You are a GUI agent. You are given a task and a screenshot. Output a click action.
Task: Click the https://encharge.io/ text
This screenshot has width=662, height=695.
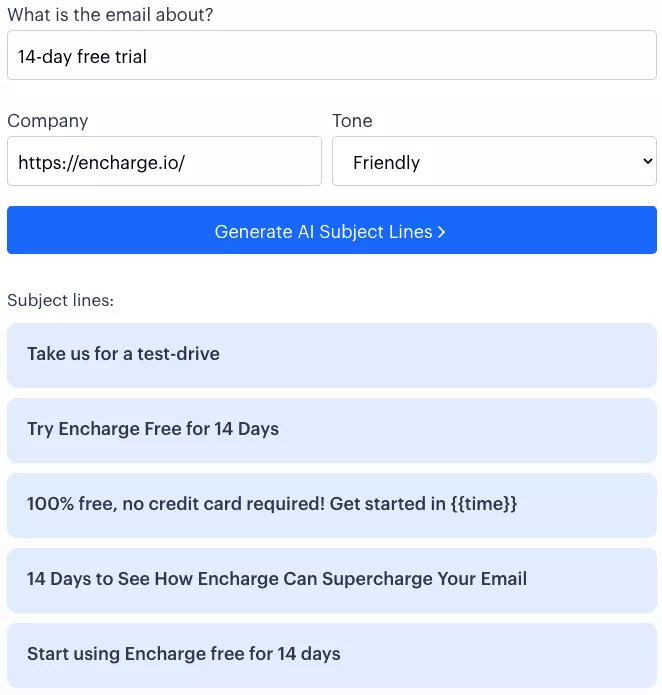click(101, 163)
